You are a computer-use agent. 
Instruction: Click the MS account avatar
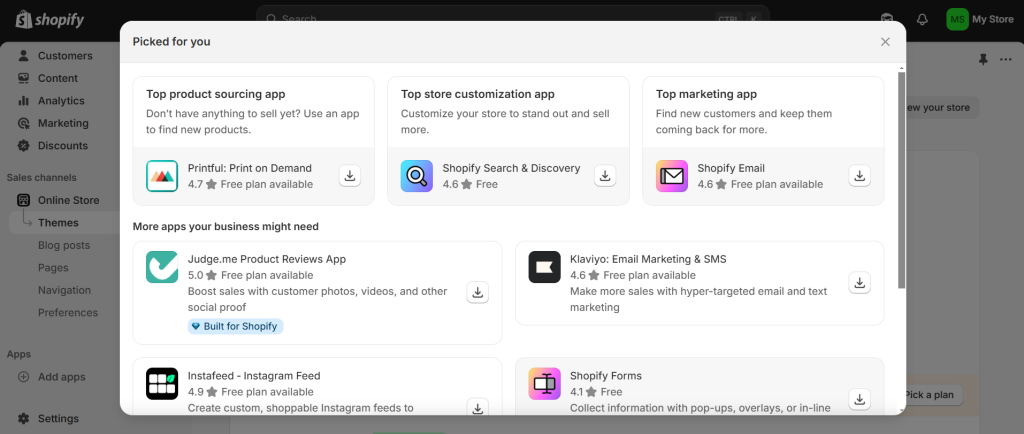pyautogui.click(x=957, y=20)
